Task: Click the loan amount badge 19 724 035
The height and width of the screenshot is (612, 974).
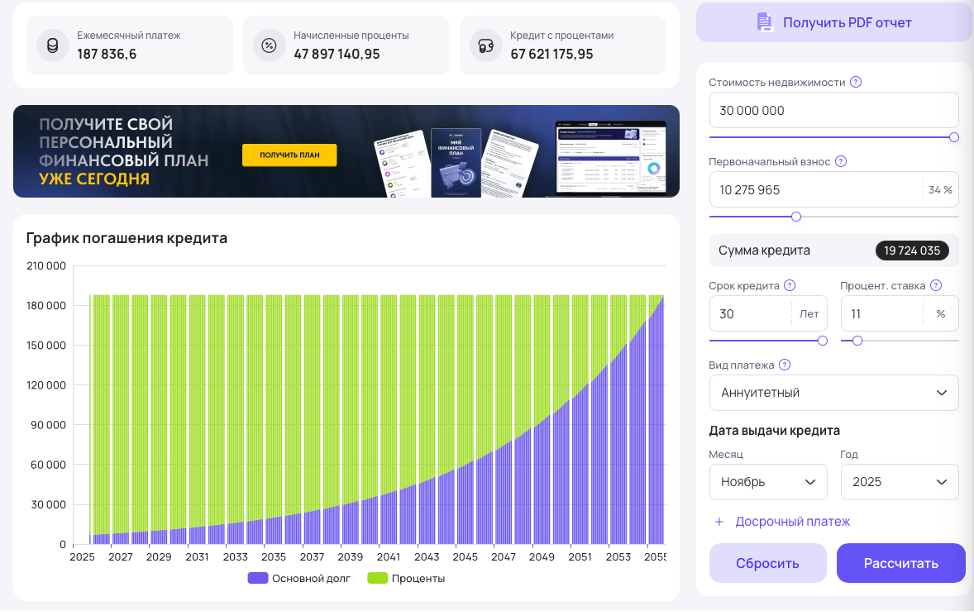Action: click(x=912, y=250)
